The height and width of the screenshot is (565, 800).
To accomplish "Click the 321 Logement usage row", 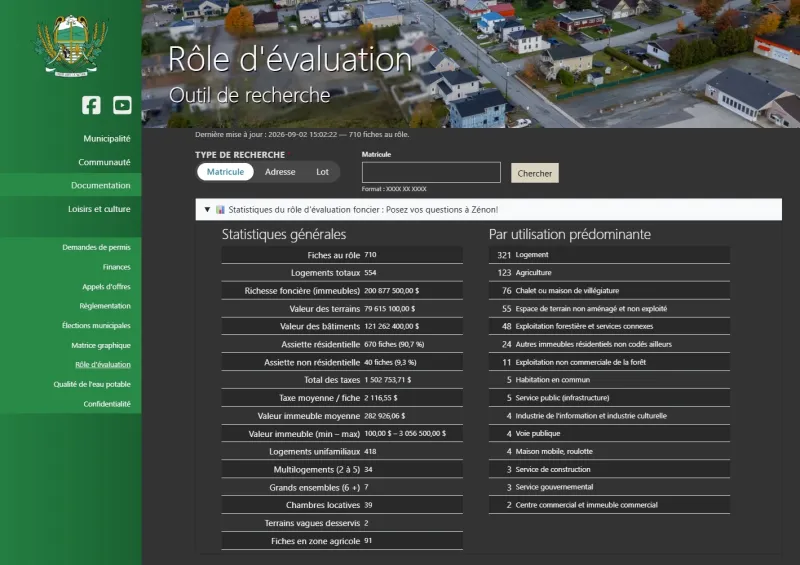I will tap(609, 255).
